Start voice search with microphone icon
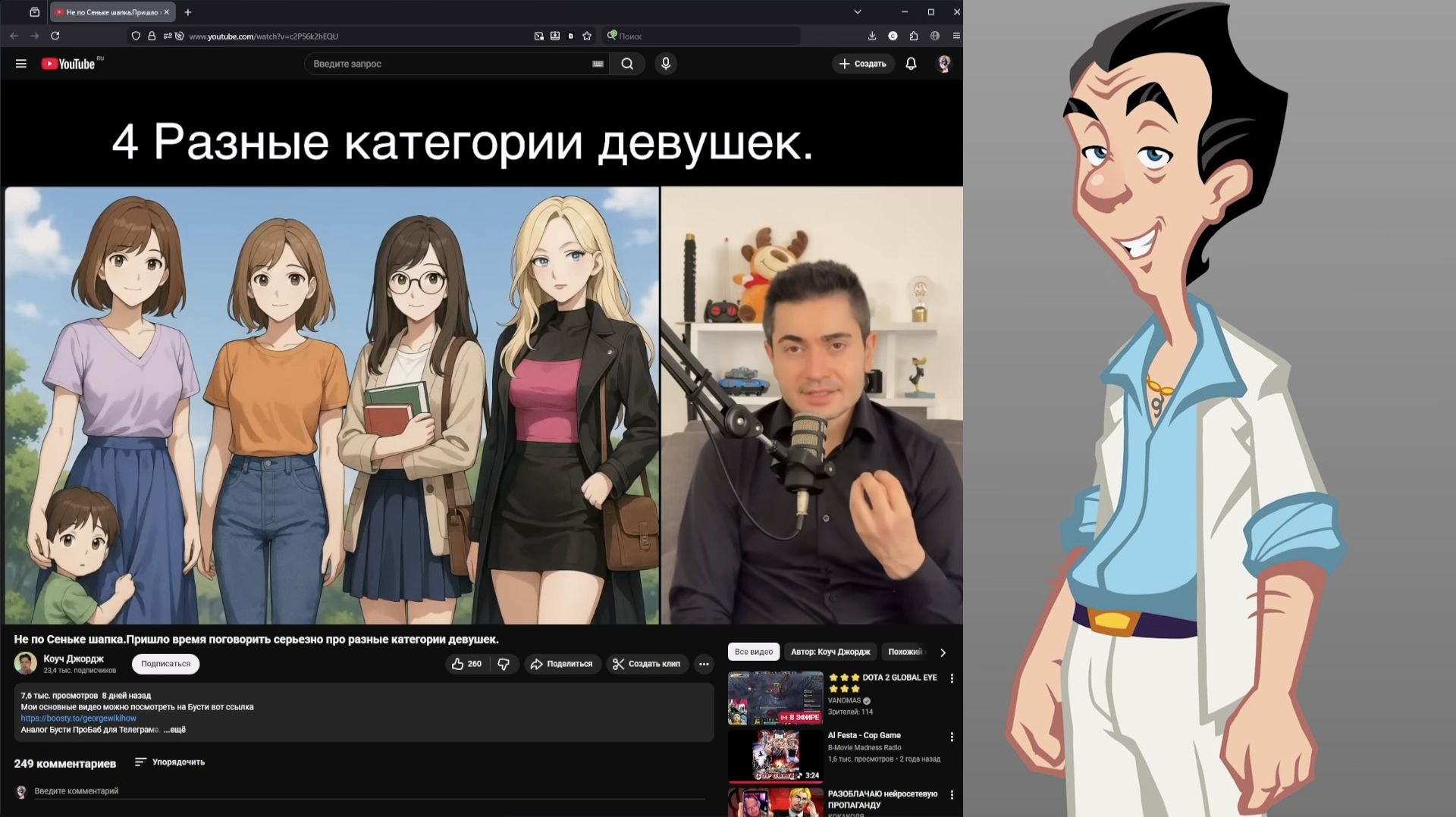Screen dimensions: 1456x817 (x=666, y=64)
